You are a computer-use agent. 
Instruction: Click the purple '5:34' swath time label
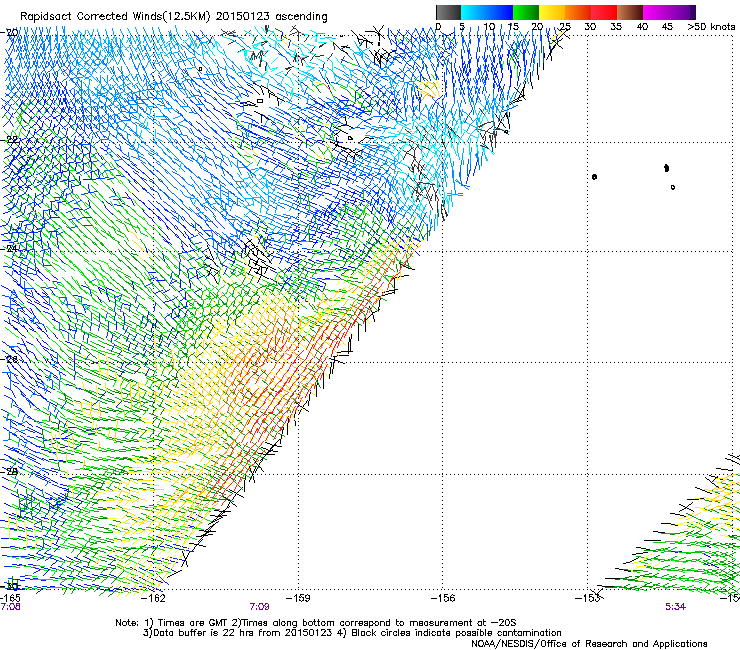pos(675,607)
